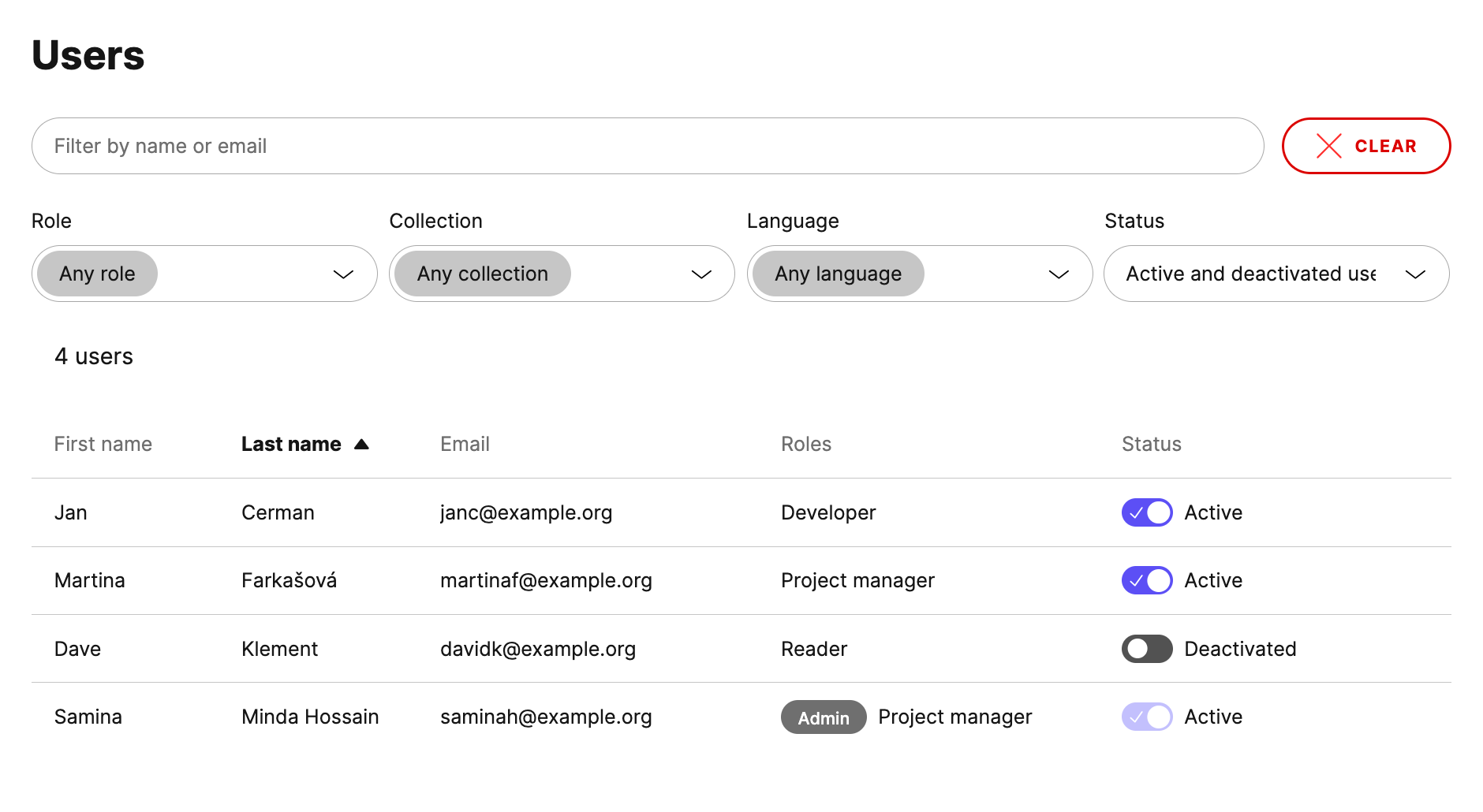
Task: Click the red X icon in the Clear button
Action: tap(1328, 146)
